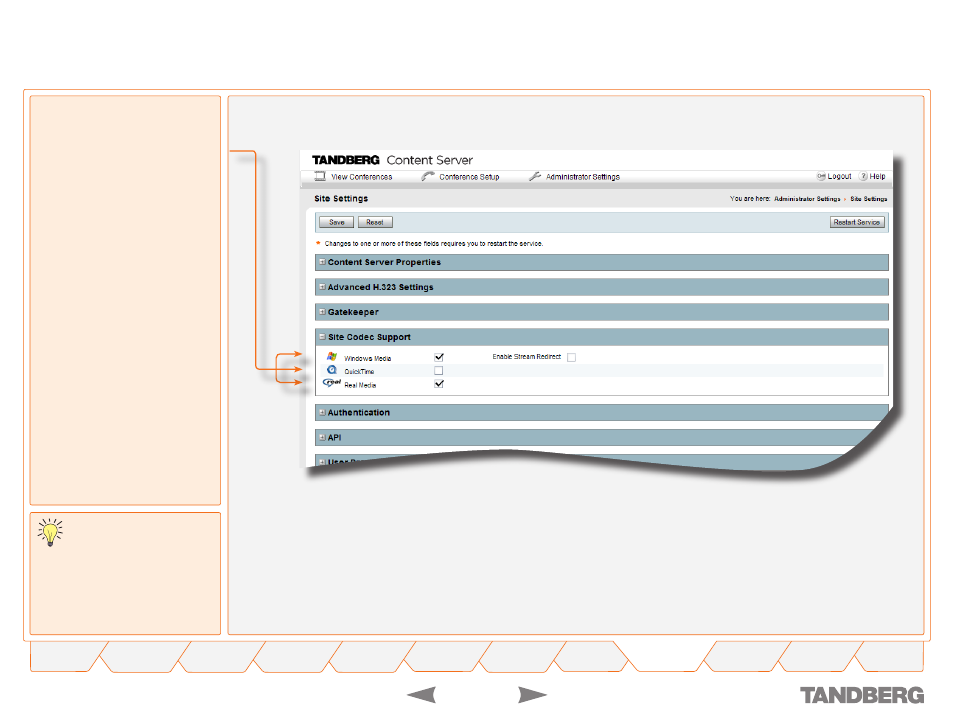Select the restart-the-service notice text
This screenshot has width=954, height=717.
point(434,243)
